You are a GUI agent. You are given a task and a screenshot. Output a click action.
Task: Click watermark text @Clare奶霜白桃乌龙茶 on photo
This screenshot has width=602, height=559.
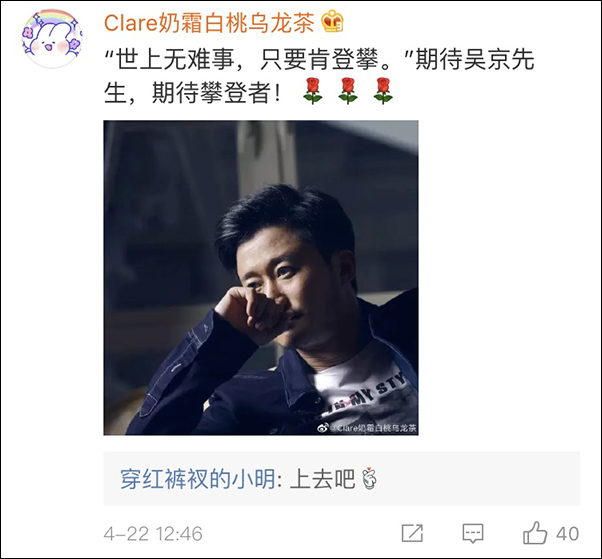click(374, 428)
